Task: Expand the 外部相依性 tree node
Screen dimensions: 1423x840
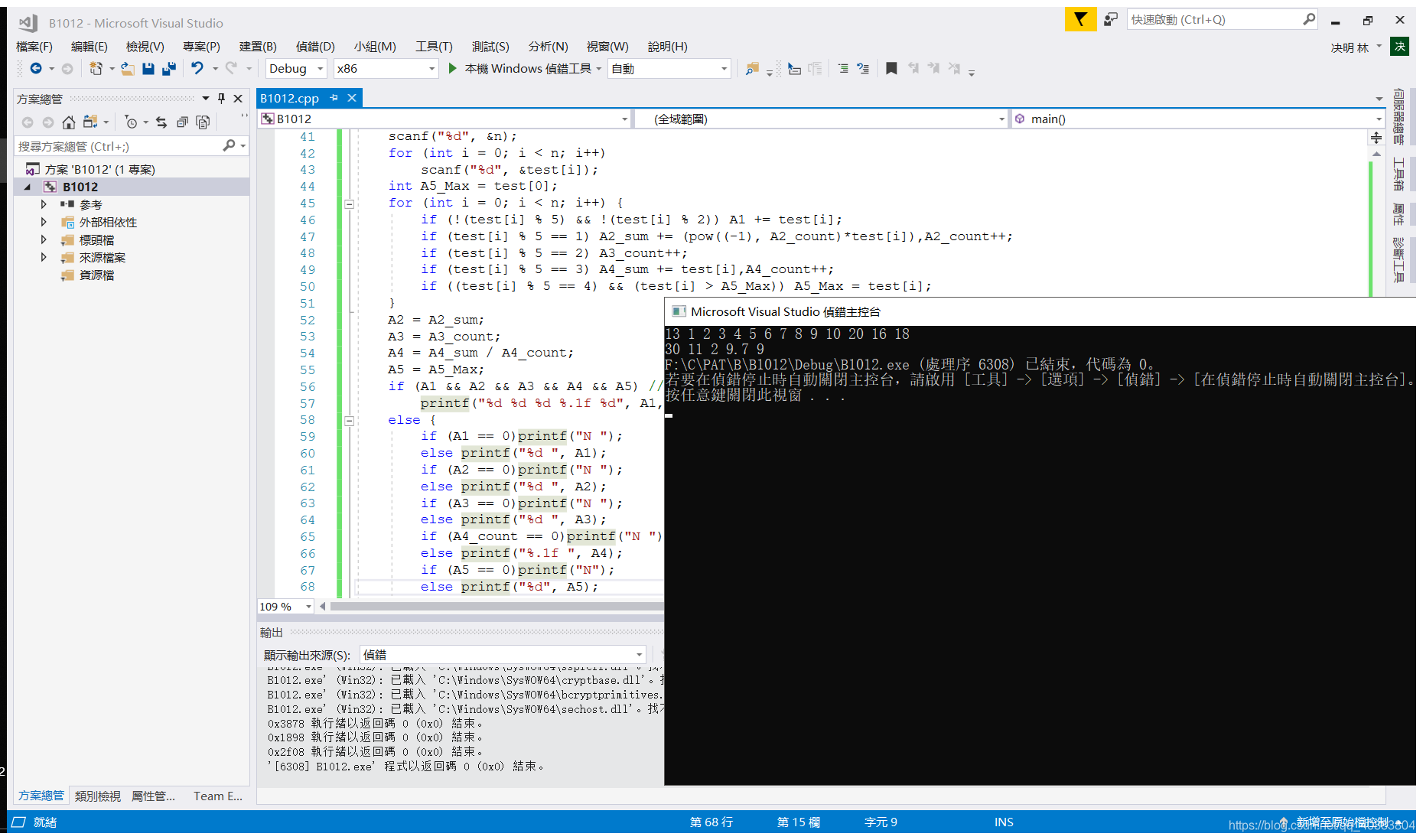Action: tap(44, 222)
